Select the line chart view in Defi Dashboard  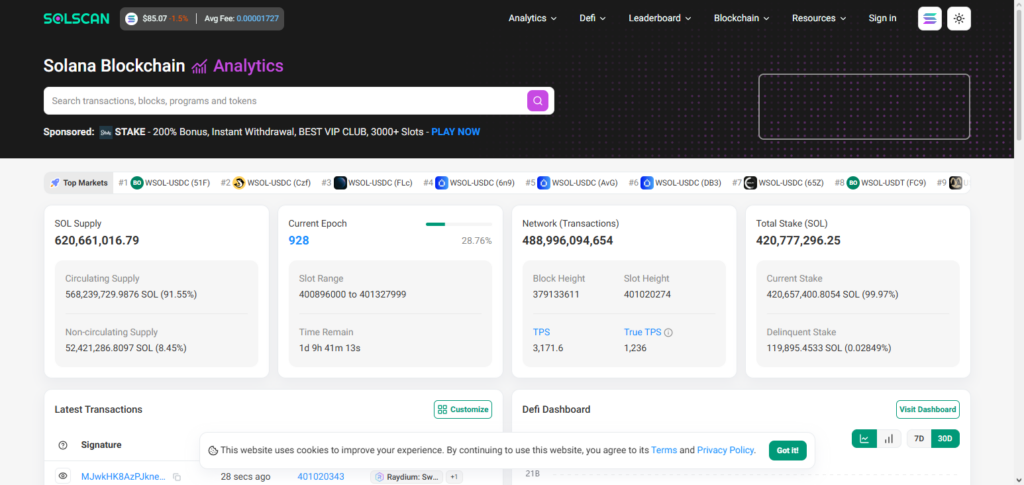[x=865, y=439]
